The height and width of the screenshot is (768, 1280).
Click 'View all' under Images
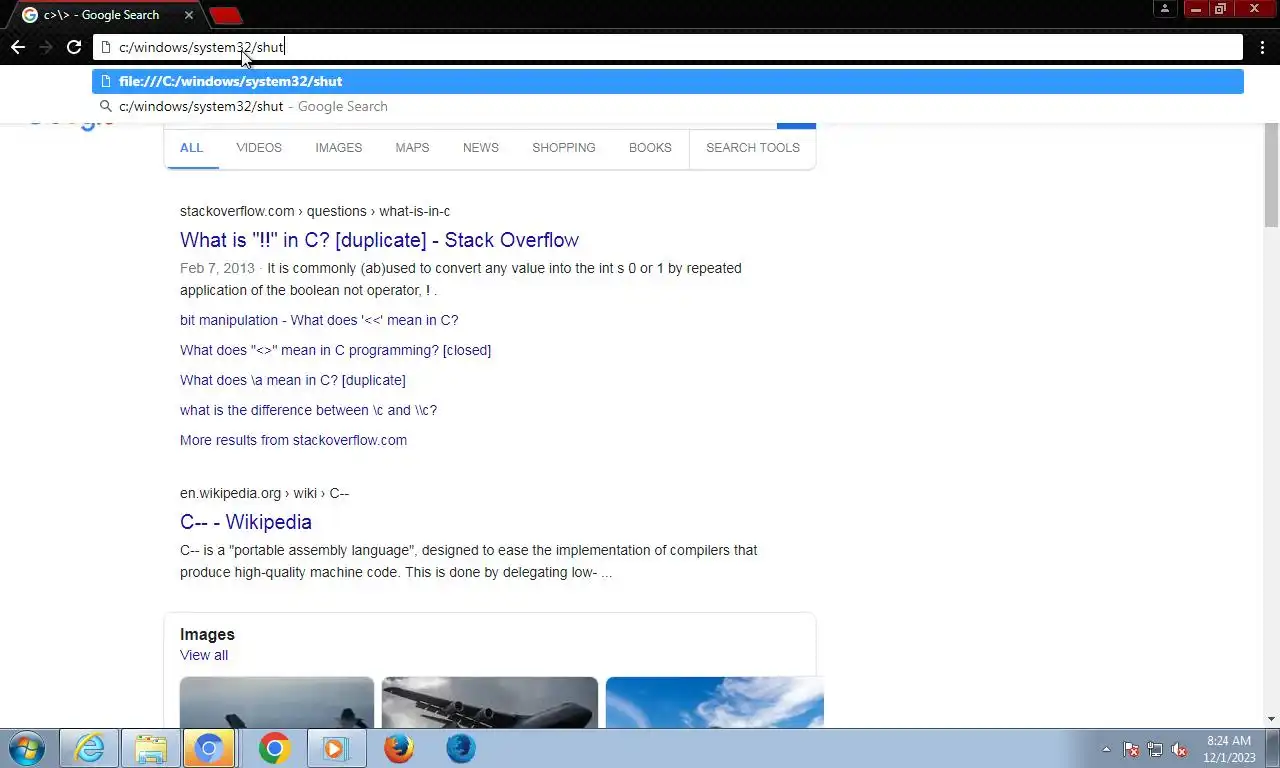(x=204, y=655)
